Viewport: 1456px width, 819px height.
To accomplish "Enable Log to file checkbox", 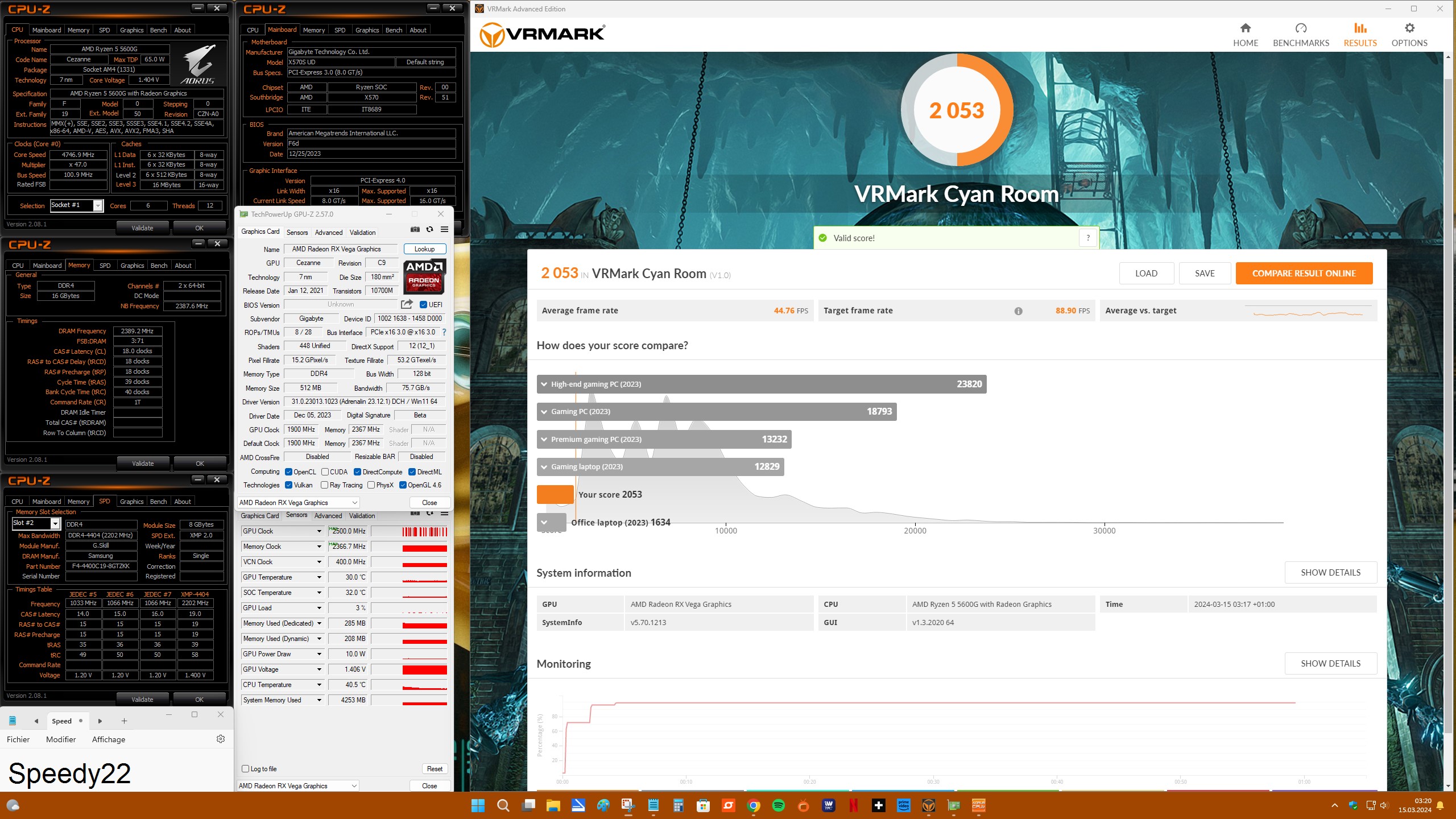I will pos(246,769).
